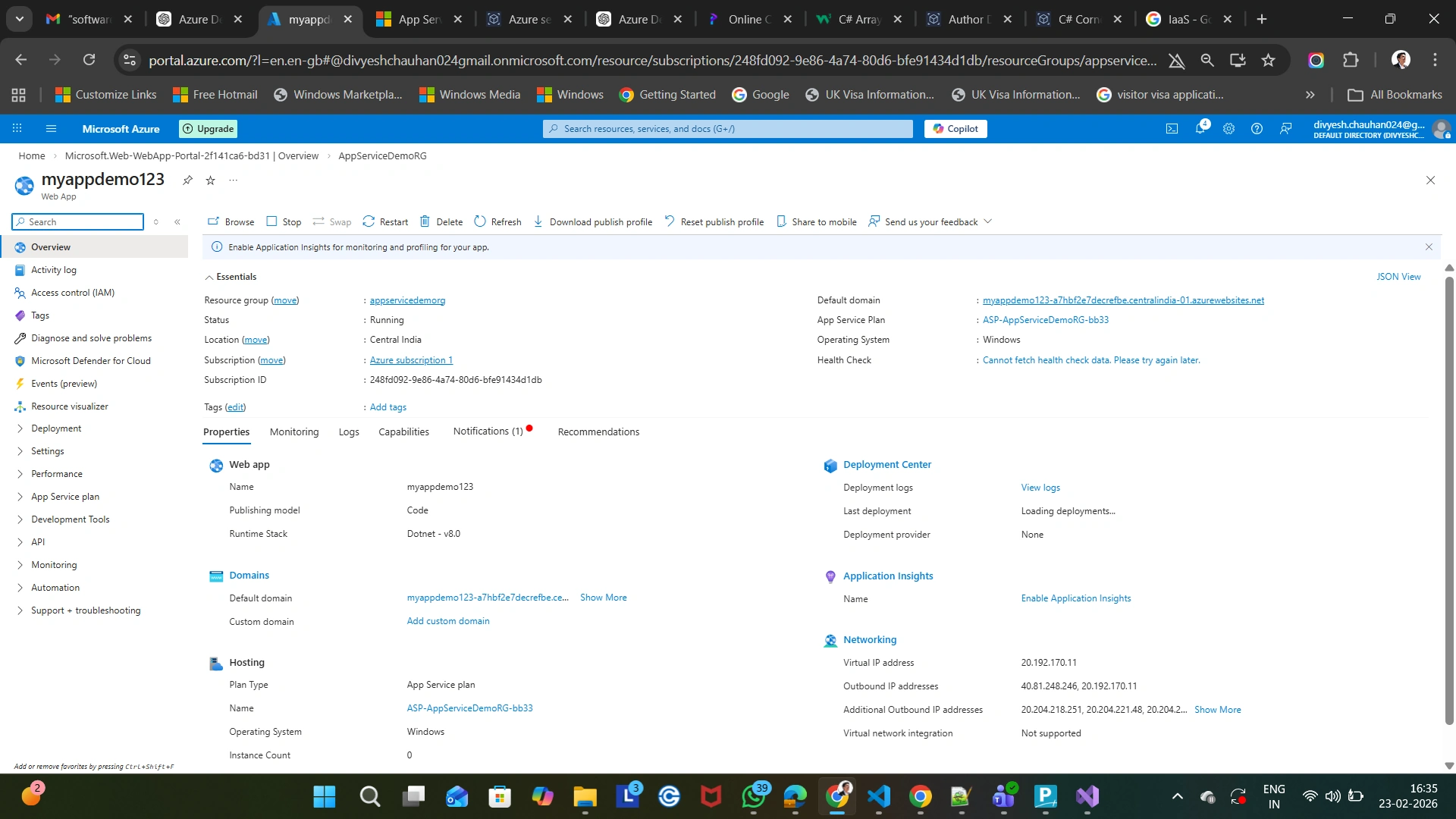
Task: Click Enable Application Insights link
Action: [1075, 598]
